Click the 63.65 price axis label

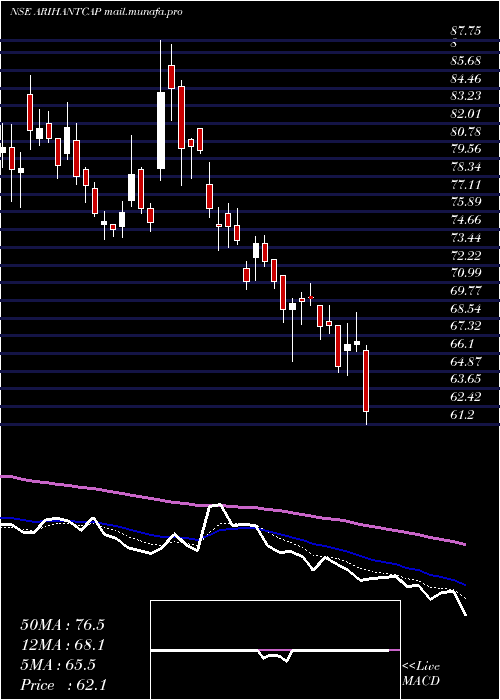pos(466,379)
